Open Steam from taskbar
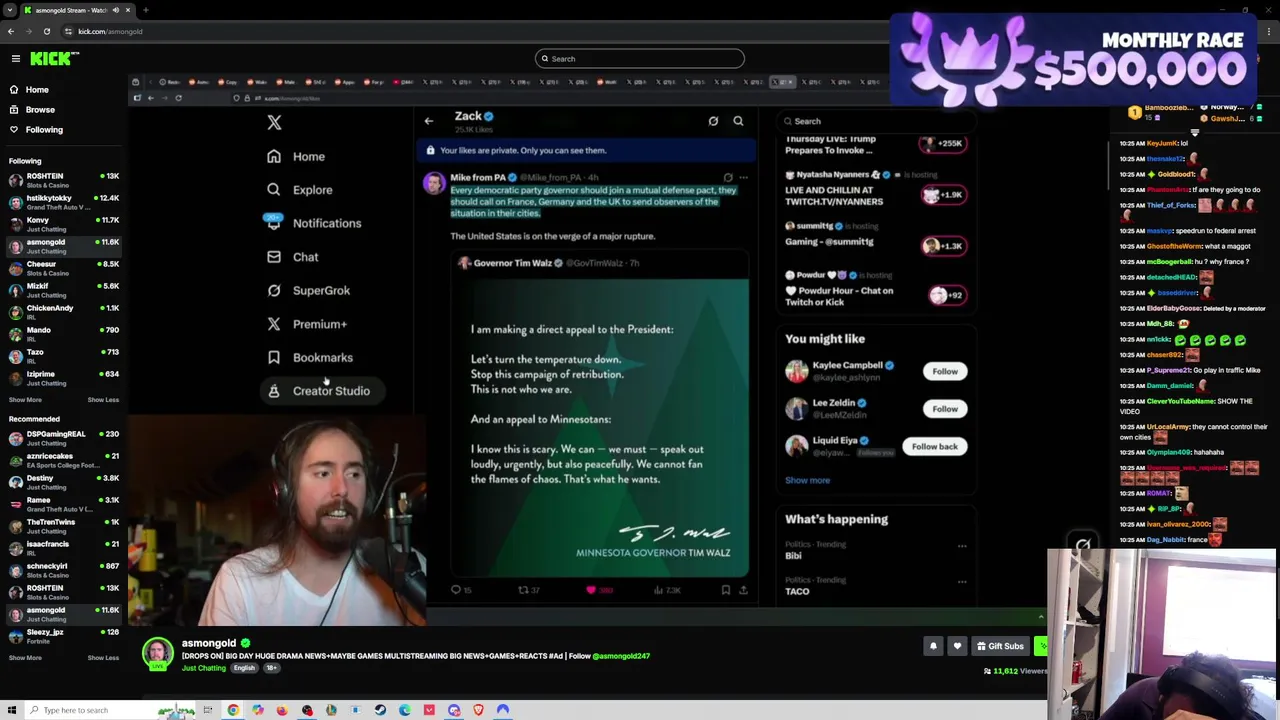This screenshot has height=720, width=1280. point(380,711)
